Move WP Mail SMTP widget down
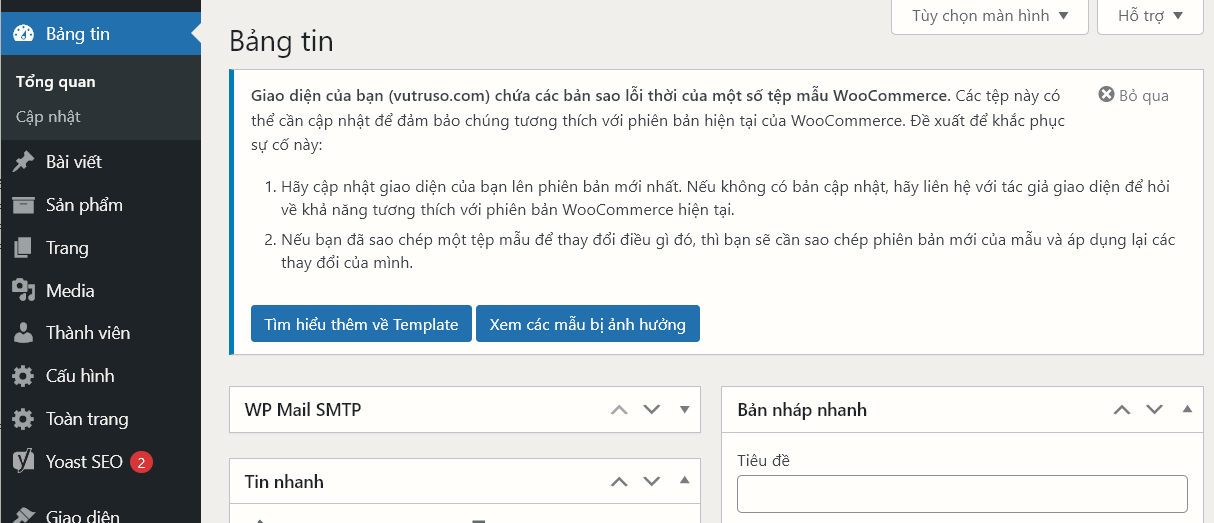This screenshot has width=1214, height=523. pos(652,409)
